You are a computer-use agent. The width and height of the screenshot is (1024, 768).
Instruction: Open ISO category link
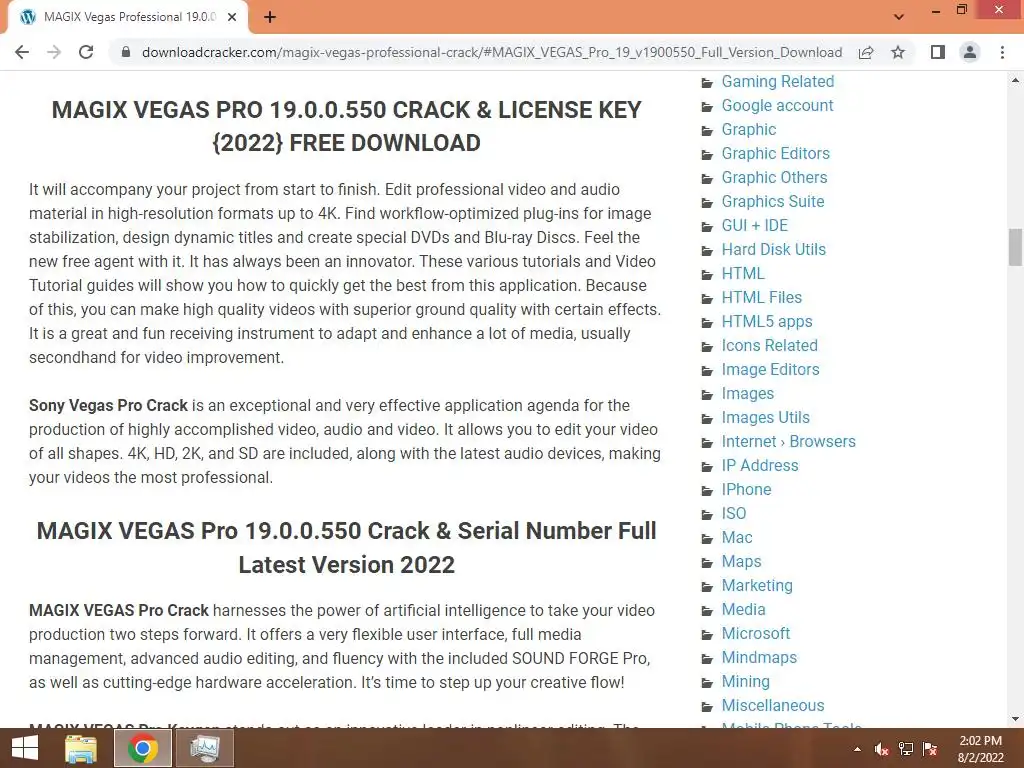coord(733,513)
